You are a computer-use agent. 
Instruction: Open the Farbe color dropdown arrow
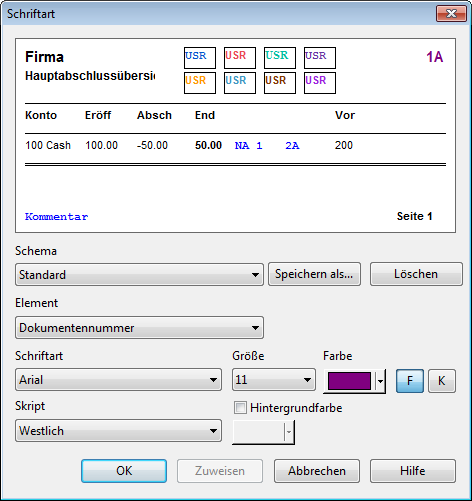(380, 381)
